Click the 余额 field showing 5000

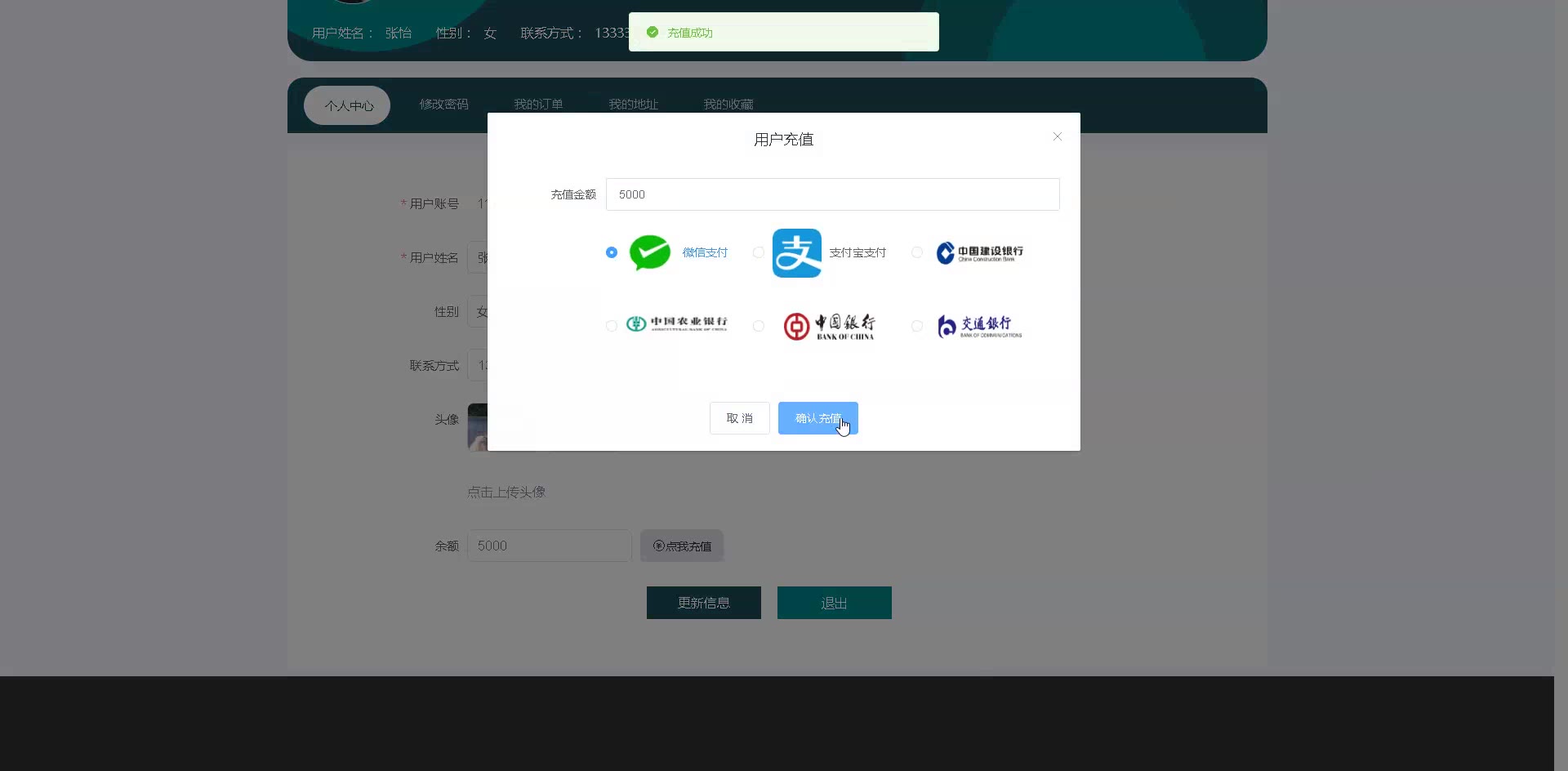550,546
